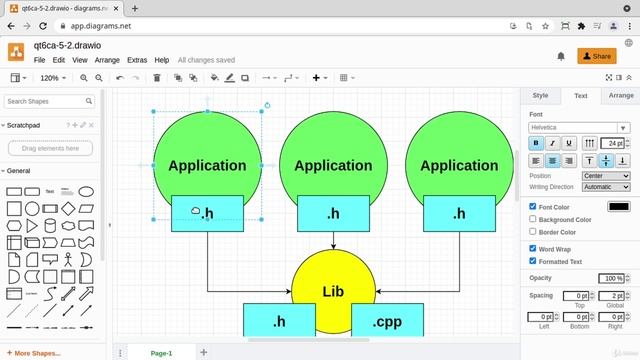
Task: Select the Cloud shape in General
Action: 68,225
